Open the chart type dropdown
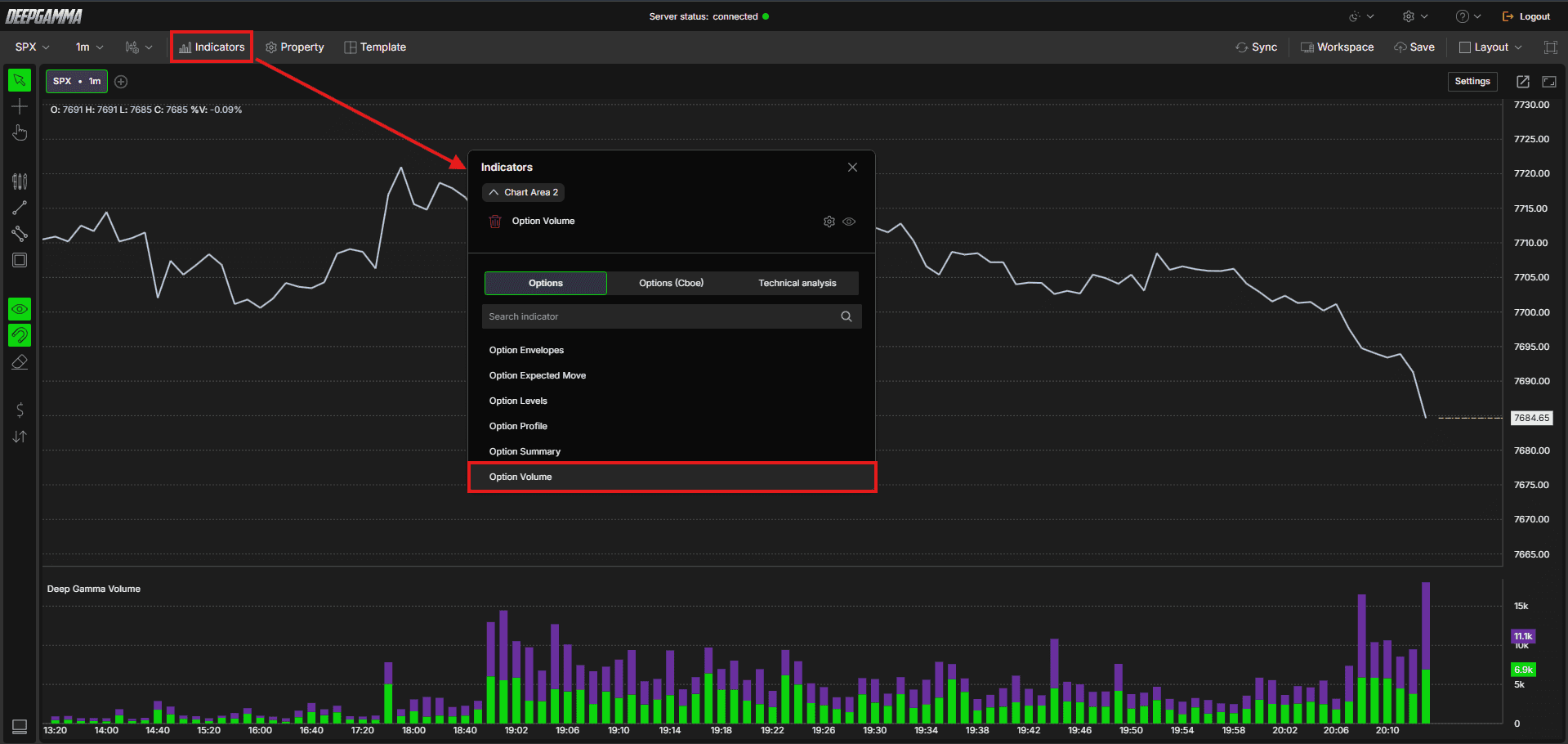This screenshot has width=1568, height=744. (x=139, y=47)
